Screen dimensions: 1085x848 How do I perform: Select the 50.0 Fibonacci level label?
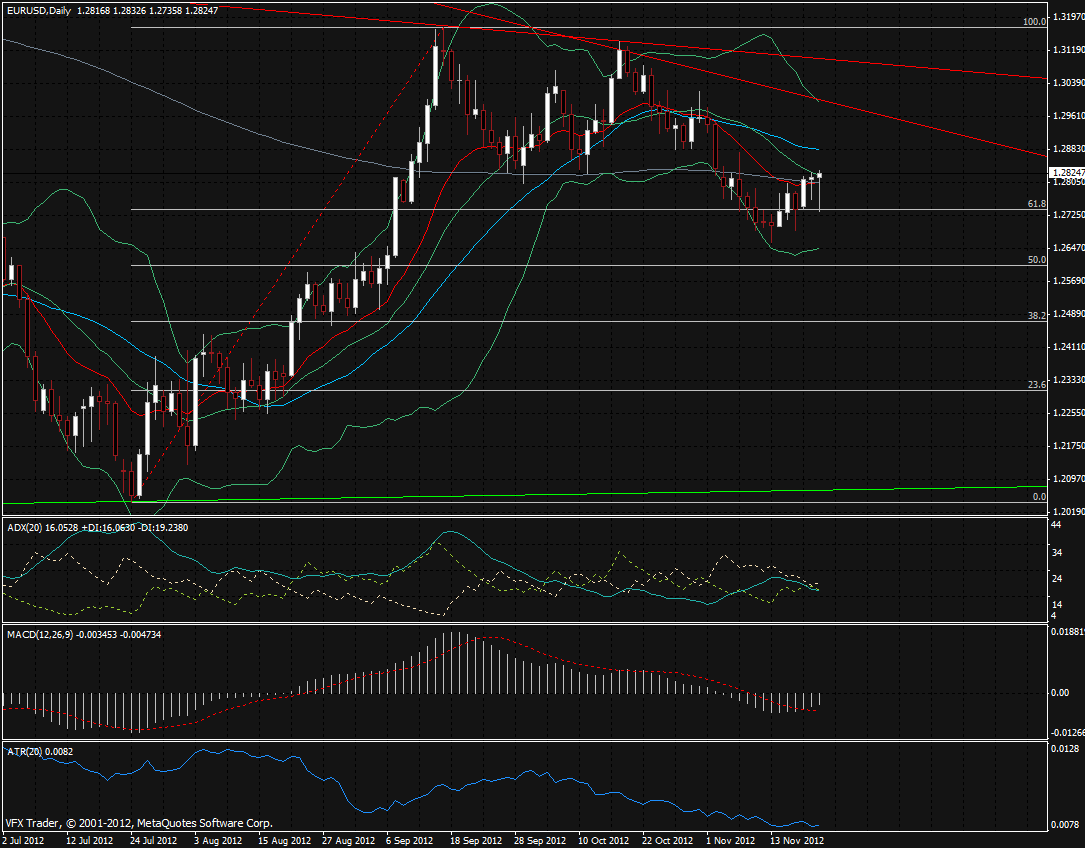tap(1036, 259)
